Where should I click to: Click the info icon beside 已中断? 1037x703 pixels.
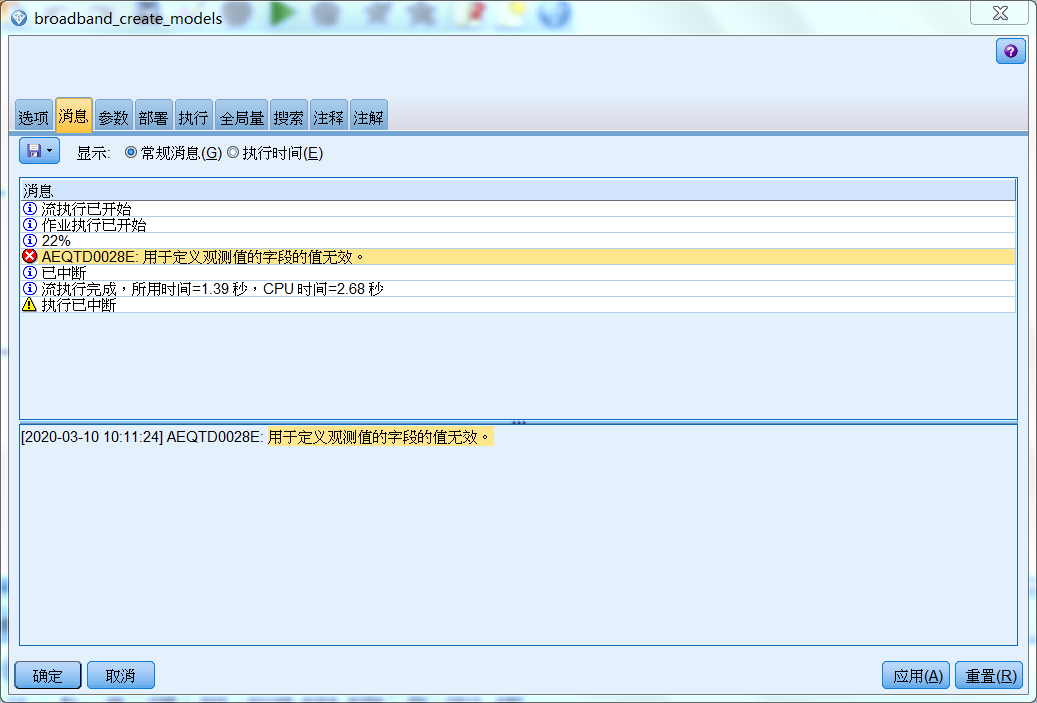30,272
